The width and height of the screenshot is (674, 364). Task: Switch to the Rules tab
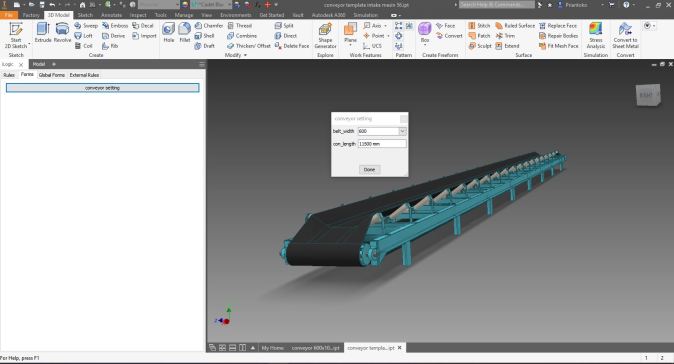click(x=9, y=75)
